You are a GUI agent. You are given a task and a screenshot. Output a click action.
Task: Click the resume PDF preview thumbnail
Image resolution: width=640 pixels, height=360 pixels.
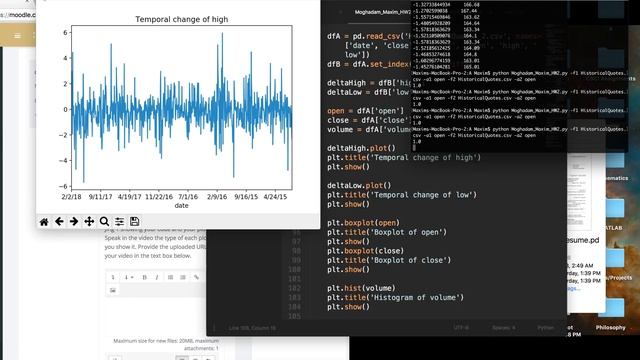(579, 192)
